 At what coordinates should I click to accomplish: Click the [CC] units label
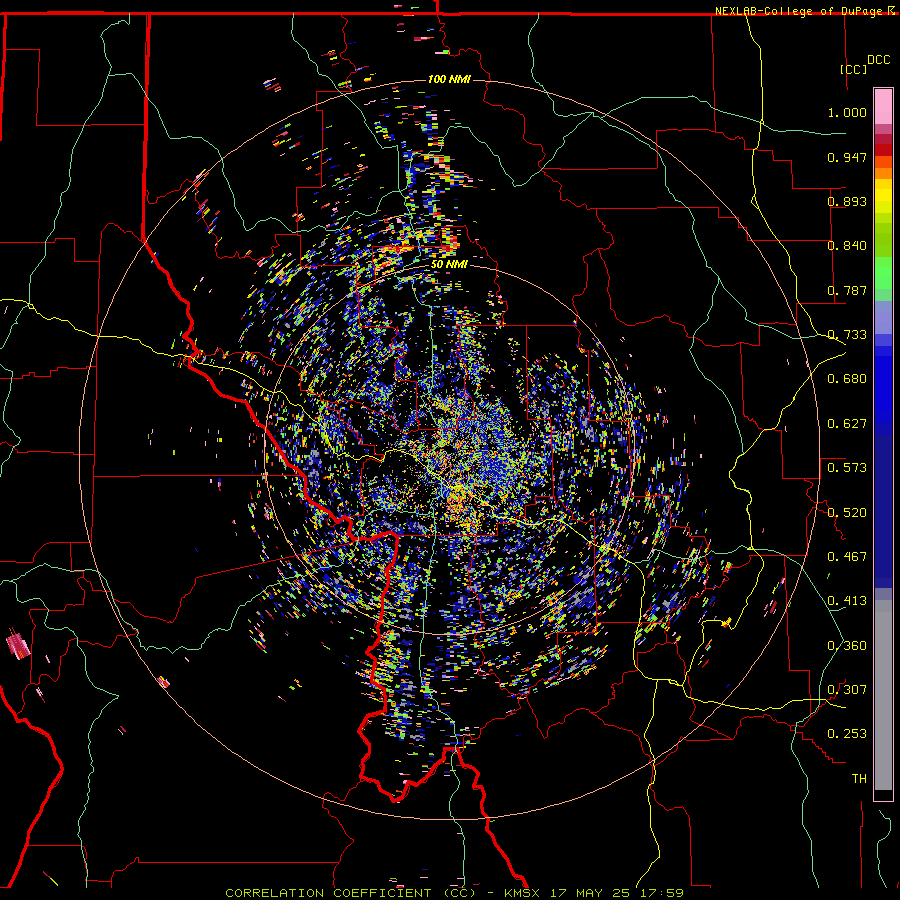point(854,69)
